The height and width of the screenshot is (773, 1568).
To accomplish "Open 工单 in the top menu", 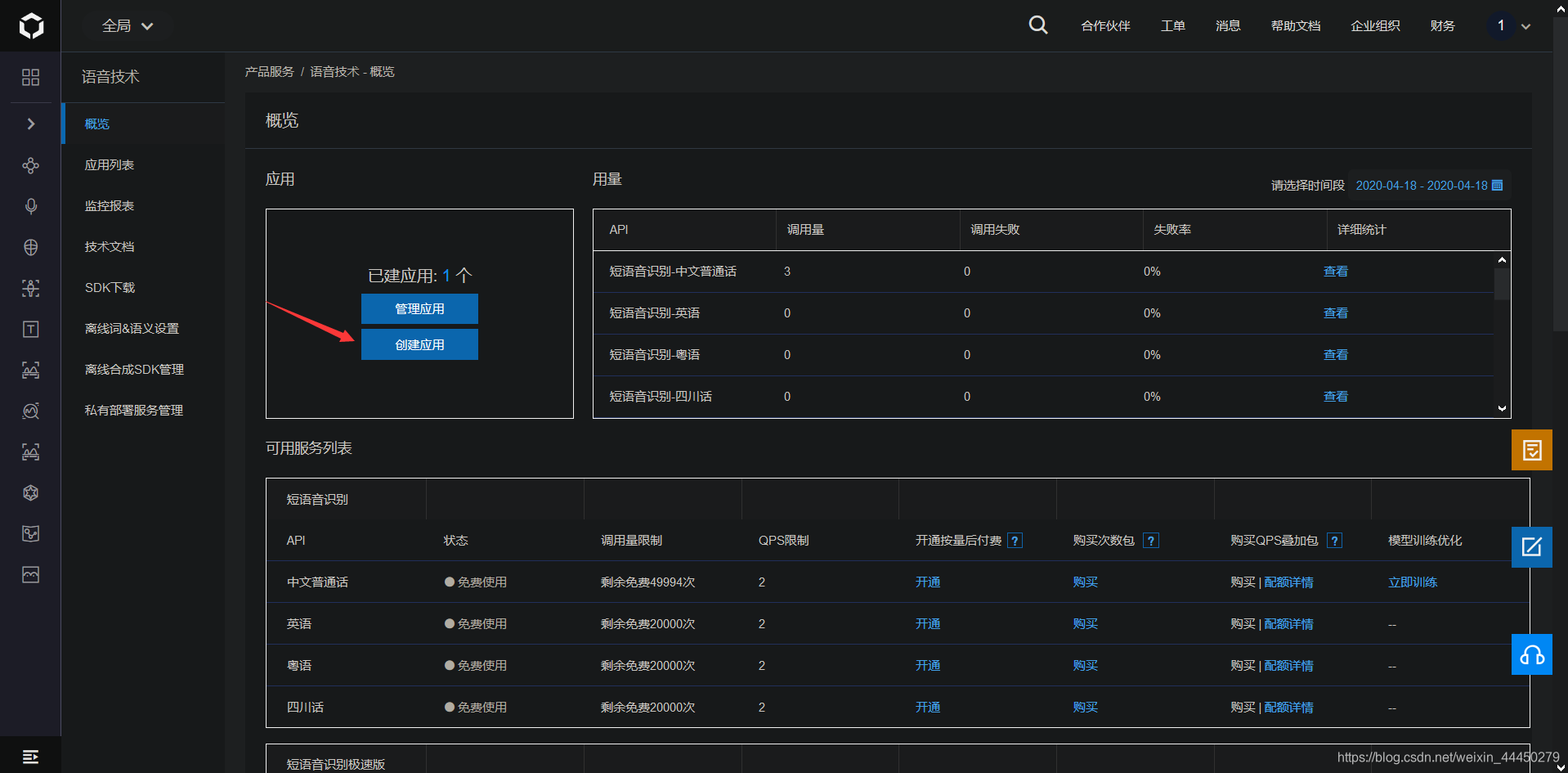I will pos(1173,25).
